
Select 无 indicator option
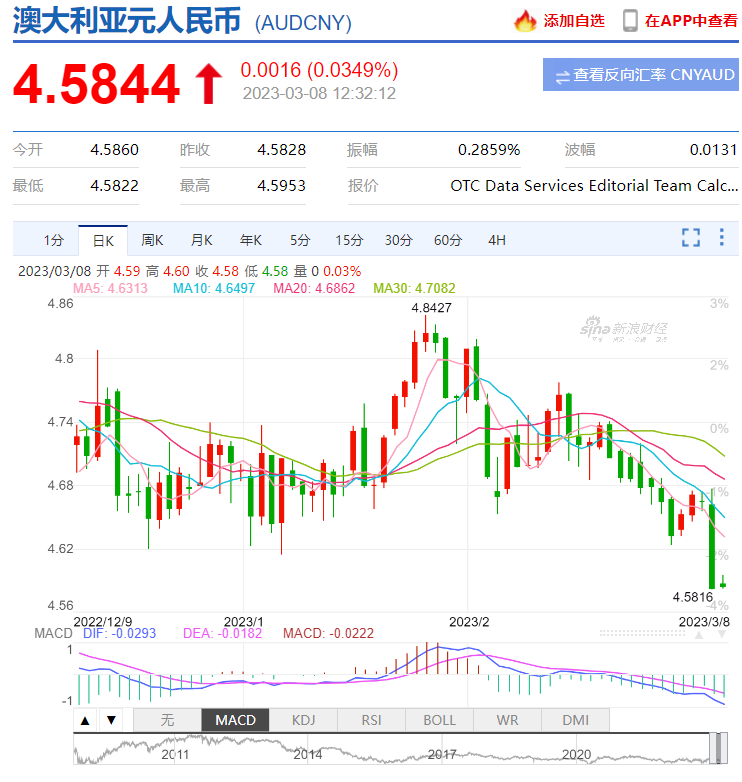(168, 720)
